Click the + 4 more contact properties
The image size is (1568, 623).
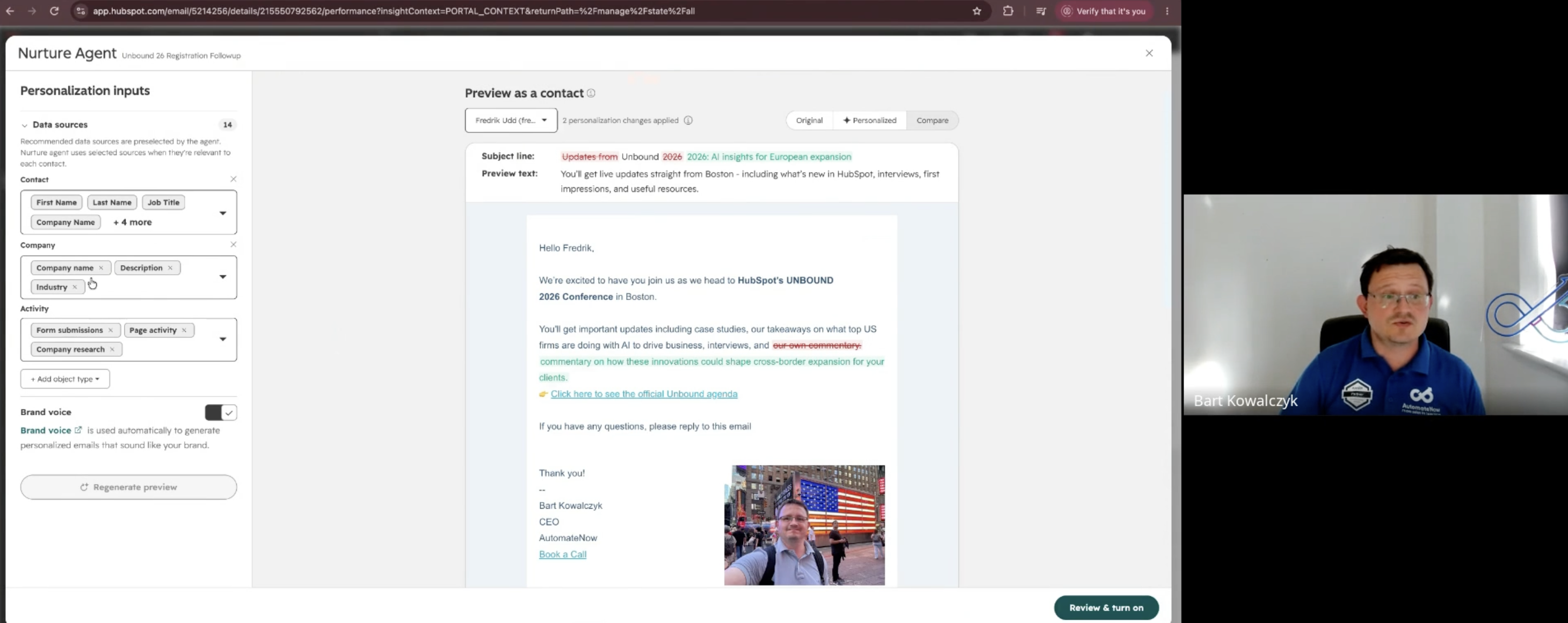pyautogui.click(x=133, y=222)
